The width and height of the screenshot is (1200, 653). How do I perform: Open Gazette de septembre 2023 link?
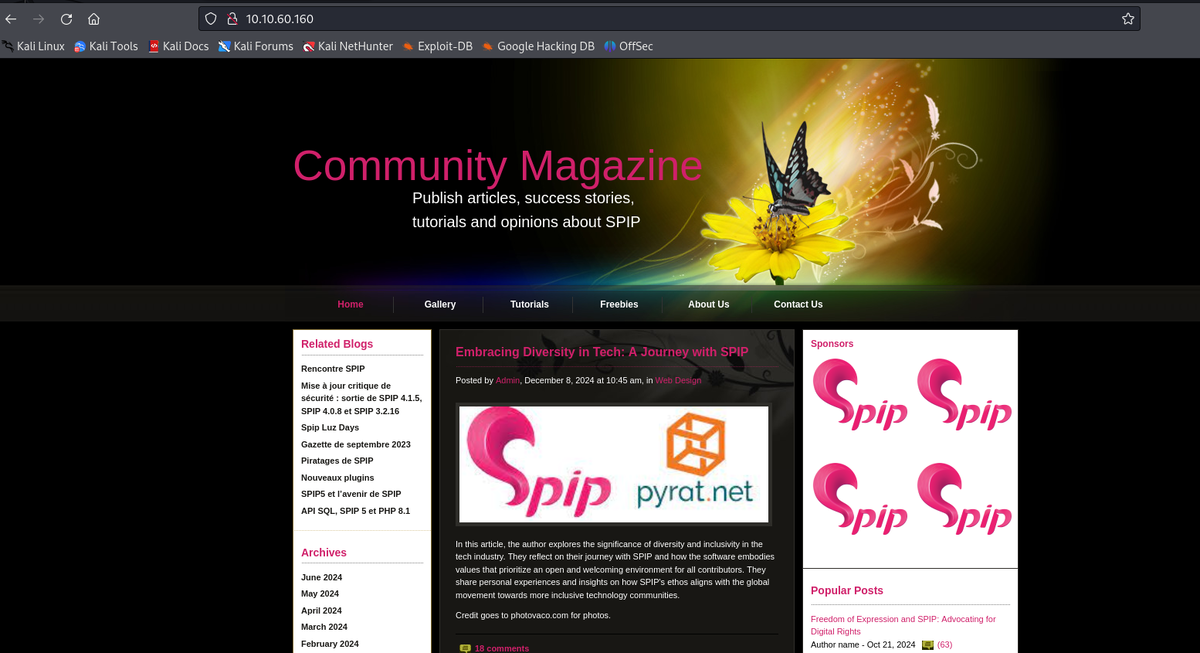[x=356, y=444]
